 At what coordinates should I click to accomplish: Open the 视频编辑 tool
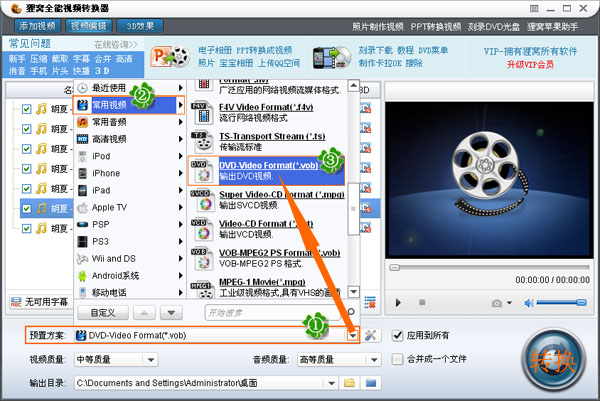point(89,26)
